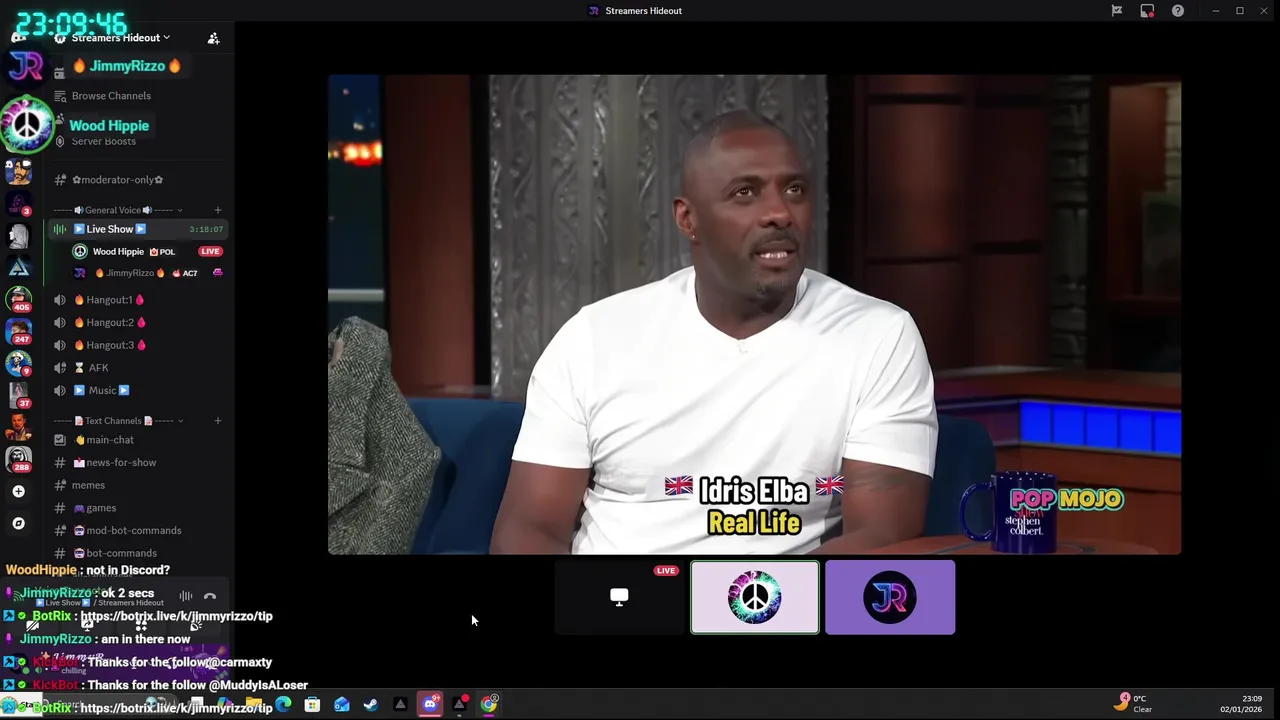Select the JR server icon in sidebar
The width and height of the screenshot is (1280, 720).
[26, 67]
